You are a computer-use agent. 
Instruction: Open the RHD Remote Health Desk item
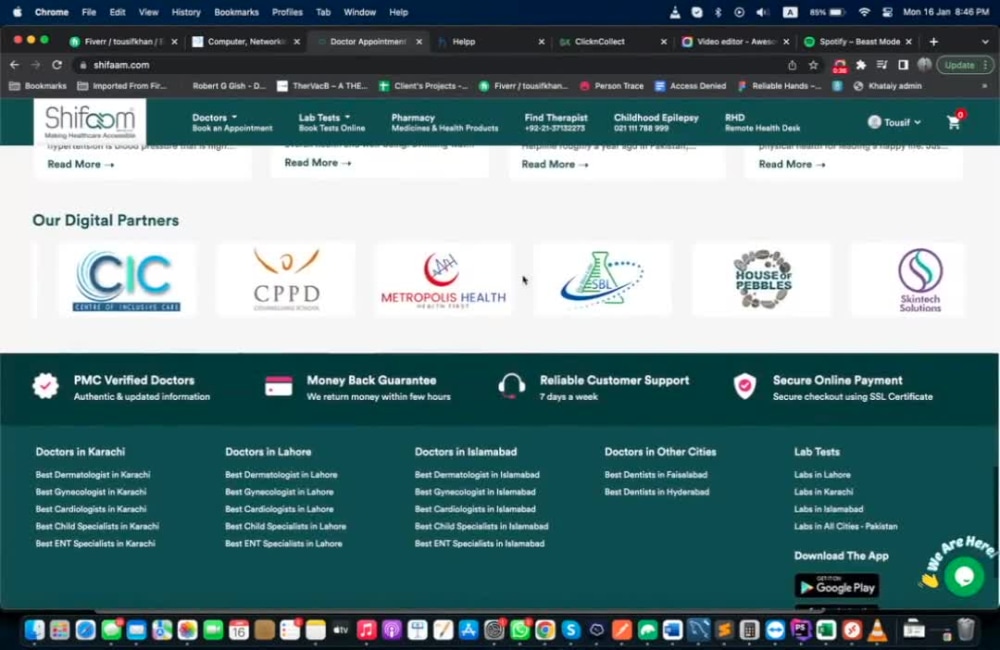click(x=762, y=122)
